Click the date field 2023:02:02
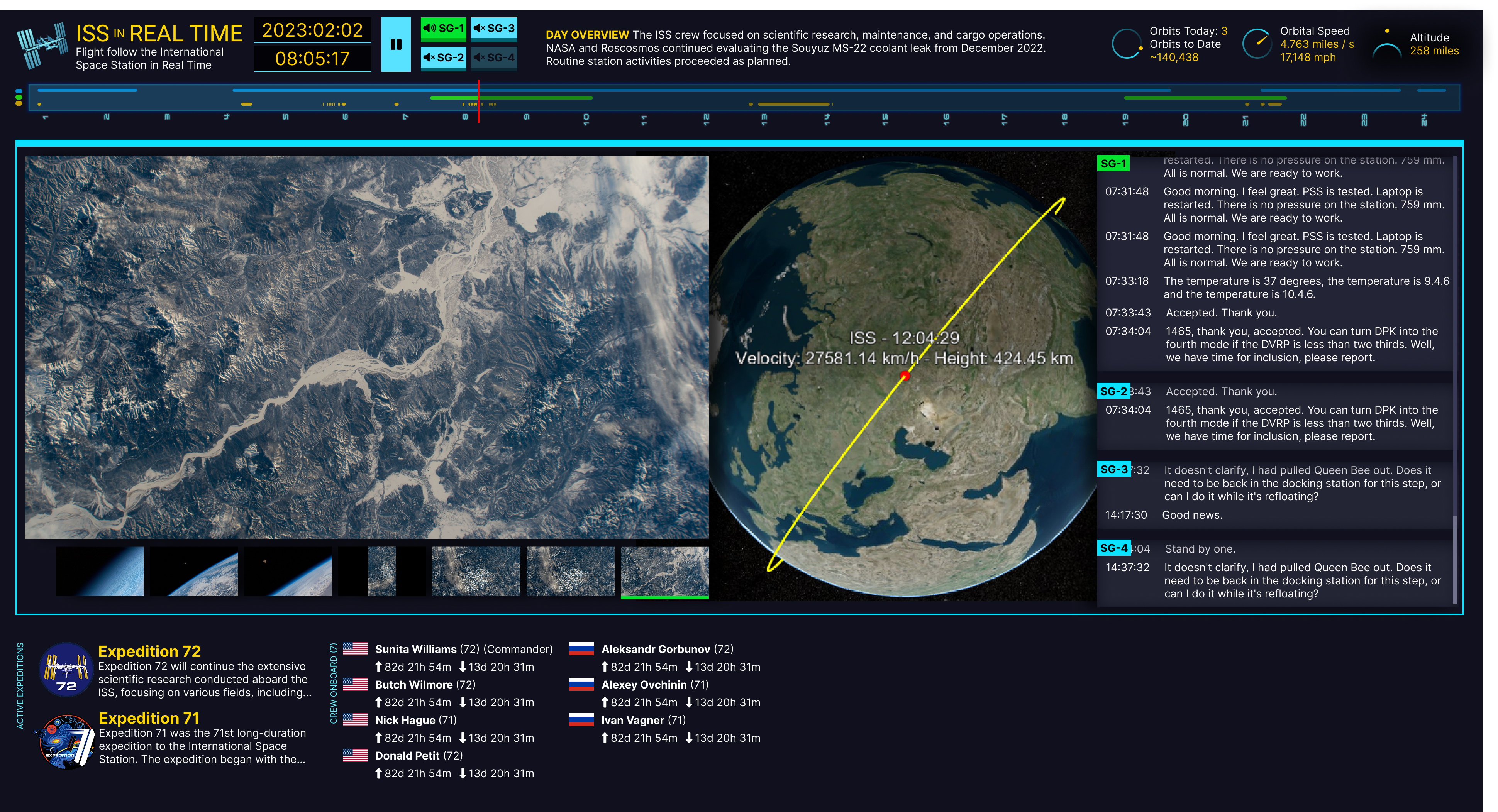 pyautogui.click(x=312, y=30)
